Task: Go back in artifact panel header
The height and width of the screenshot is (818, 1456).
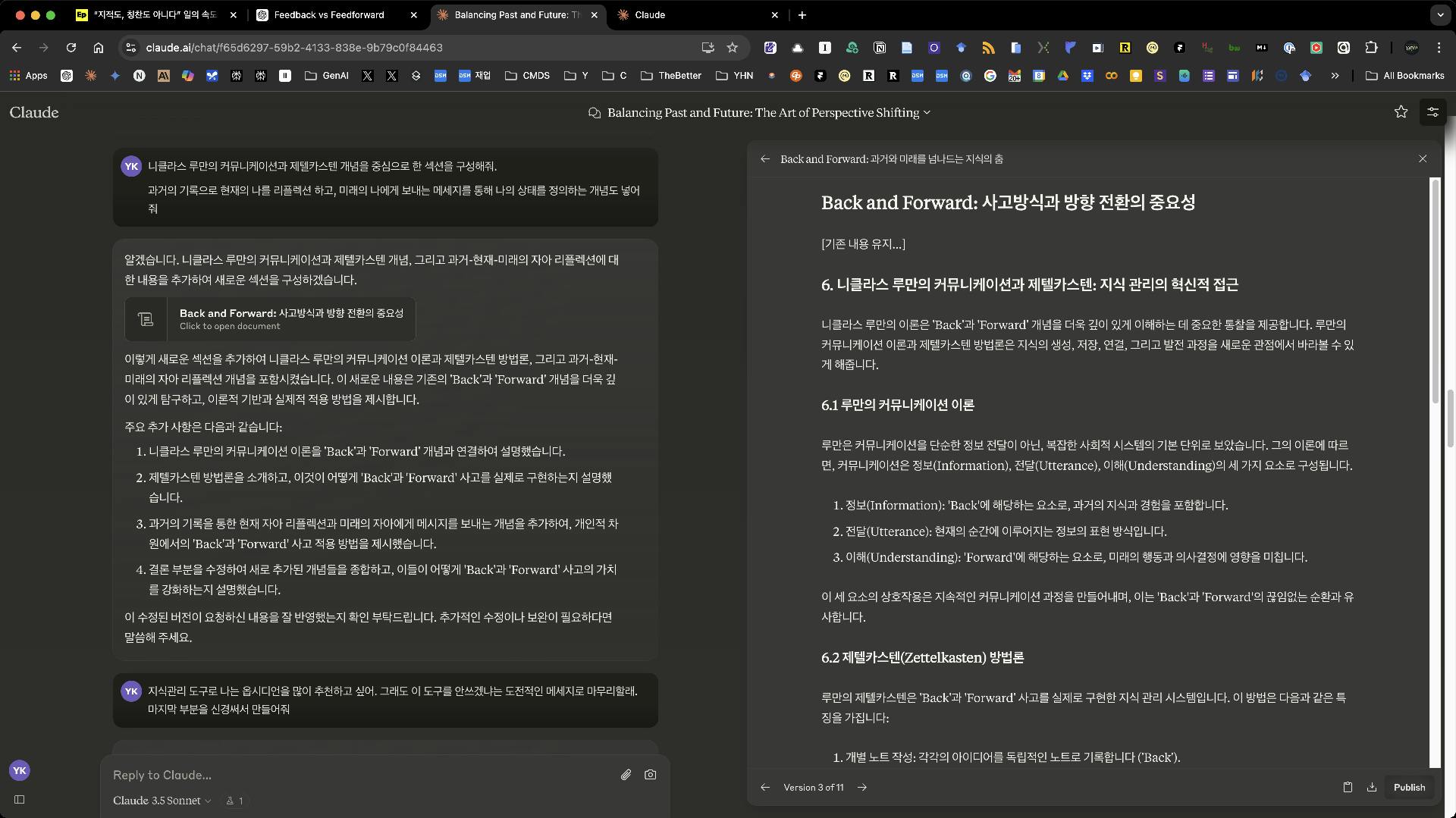Action: [765, 159]
